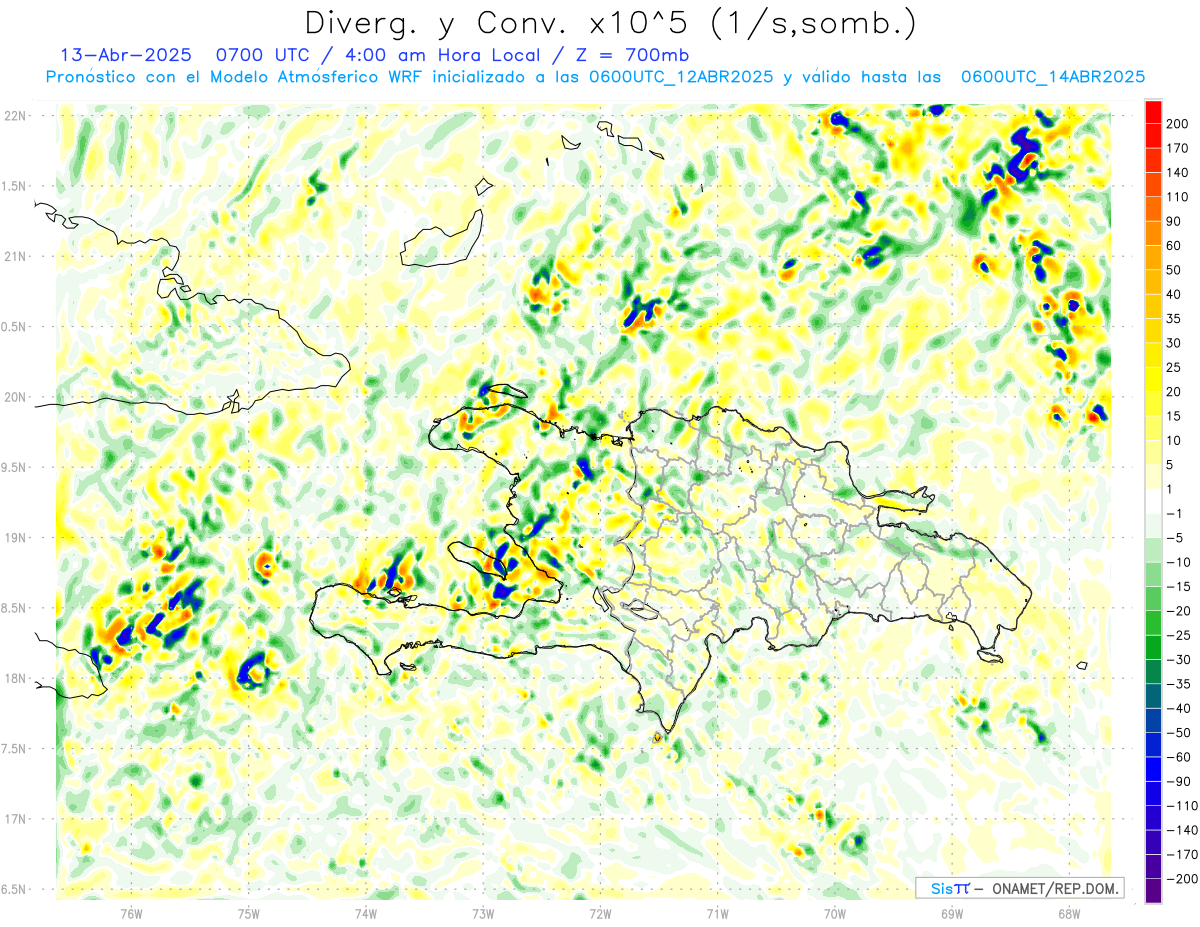The height and width of the screenshot is (927, 1200).
Task: Click the '70W' longitude label
Action: click(x=835, y=913)
